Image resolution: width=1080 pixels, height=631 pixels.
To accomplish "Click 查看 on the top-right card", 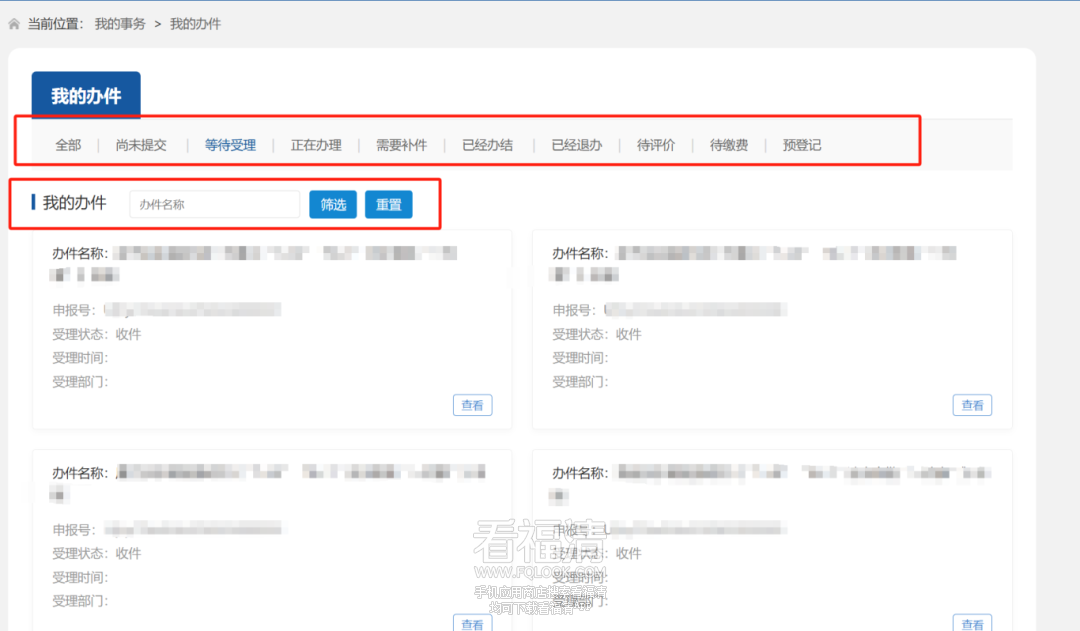I will [972, 405].
